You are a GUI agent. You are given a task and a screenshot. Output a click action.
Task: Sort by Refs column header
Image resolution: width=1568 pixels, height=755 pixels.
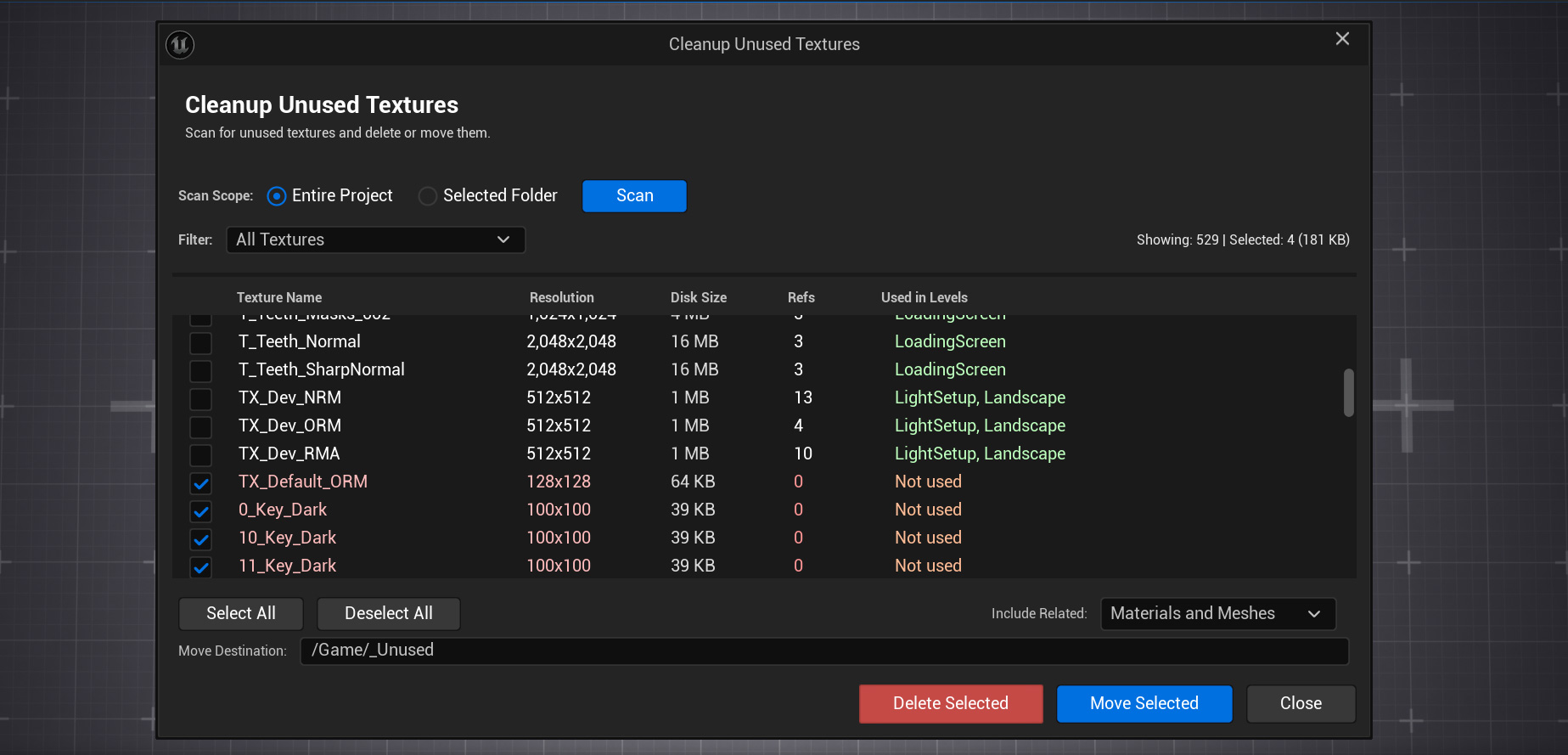point(801,297)
